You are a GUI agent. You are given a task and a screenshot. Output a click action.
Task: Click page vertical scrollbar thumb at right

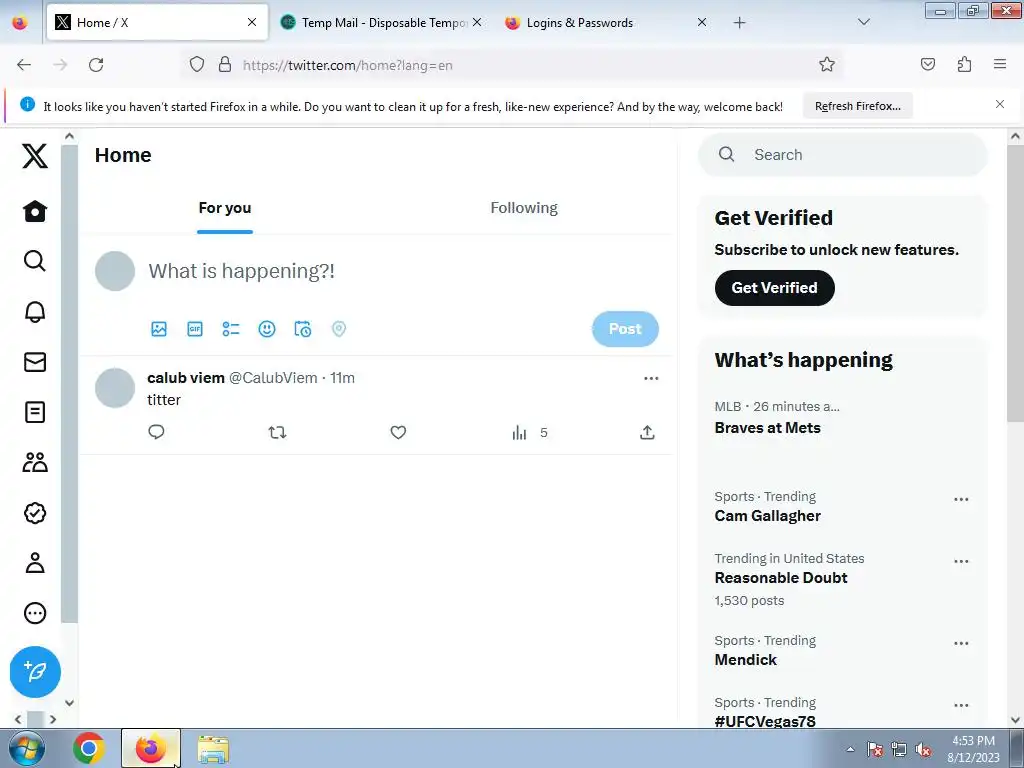pos(1015,283)
